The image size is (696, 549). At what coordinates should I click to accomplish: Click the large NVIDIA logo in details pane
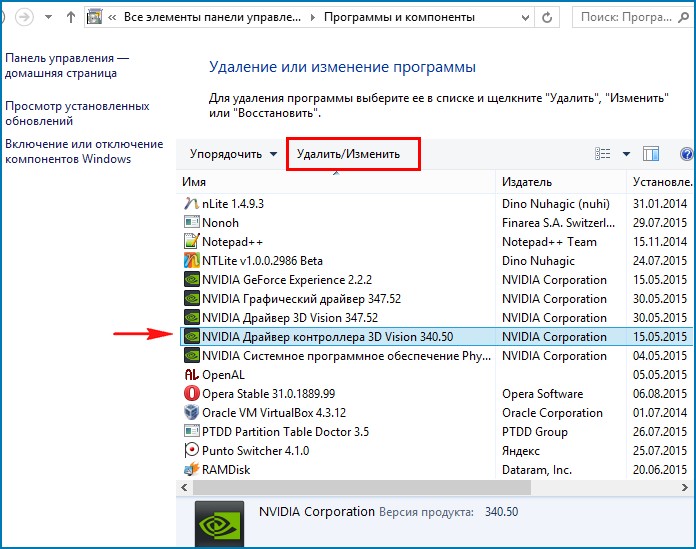(219, 525)
